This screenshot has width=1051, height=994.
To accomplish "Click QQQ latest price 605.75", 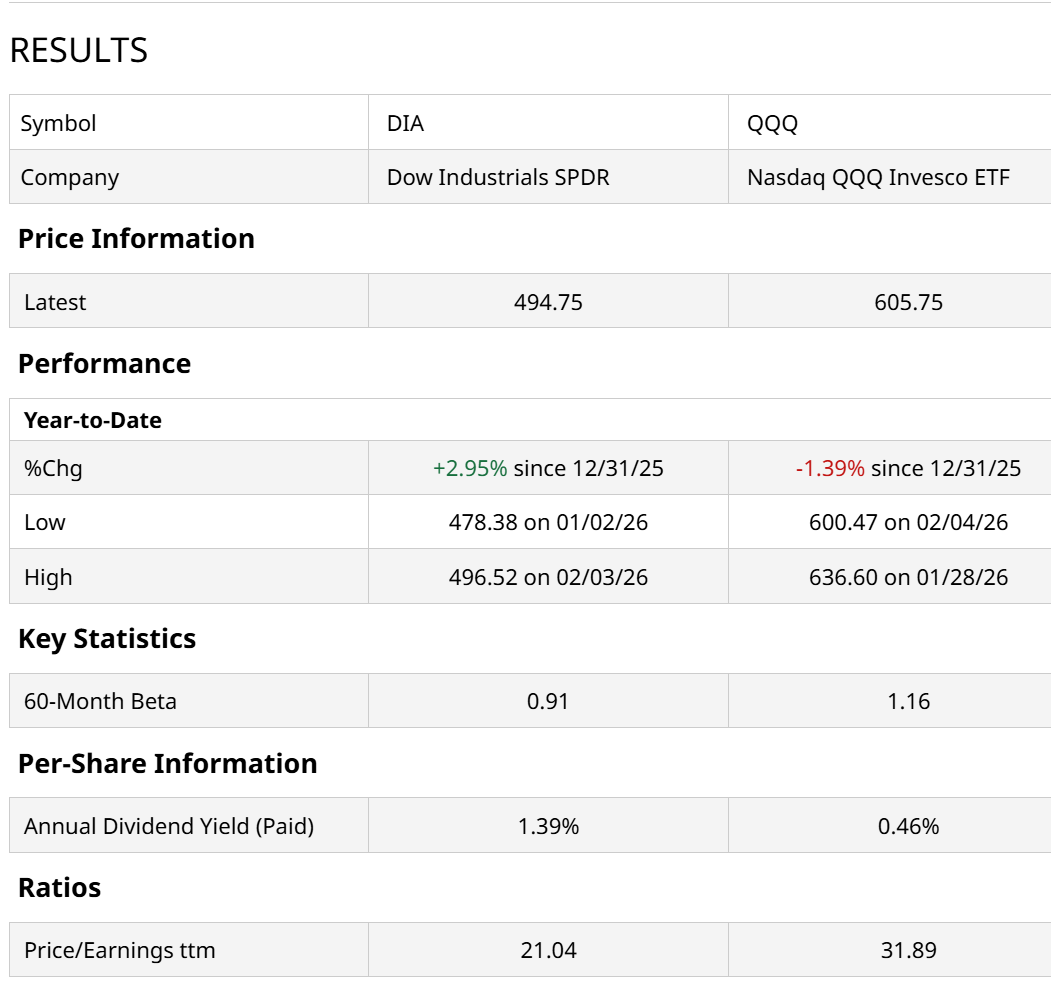I will [908, 302].
